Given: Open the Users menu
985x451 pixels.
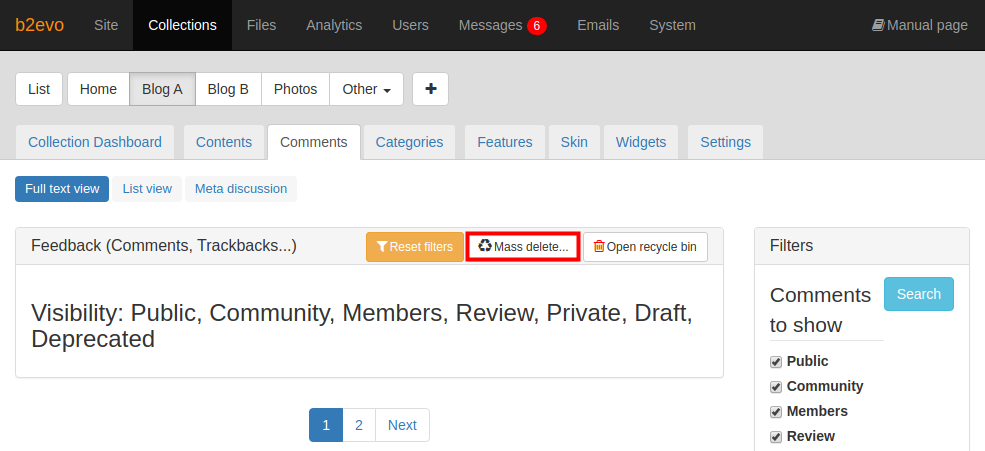Looking at the screenshot, I should (x=410, y=25).
